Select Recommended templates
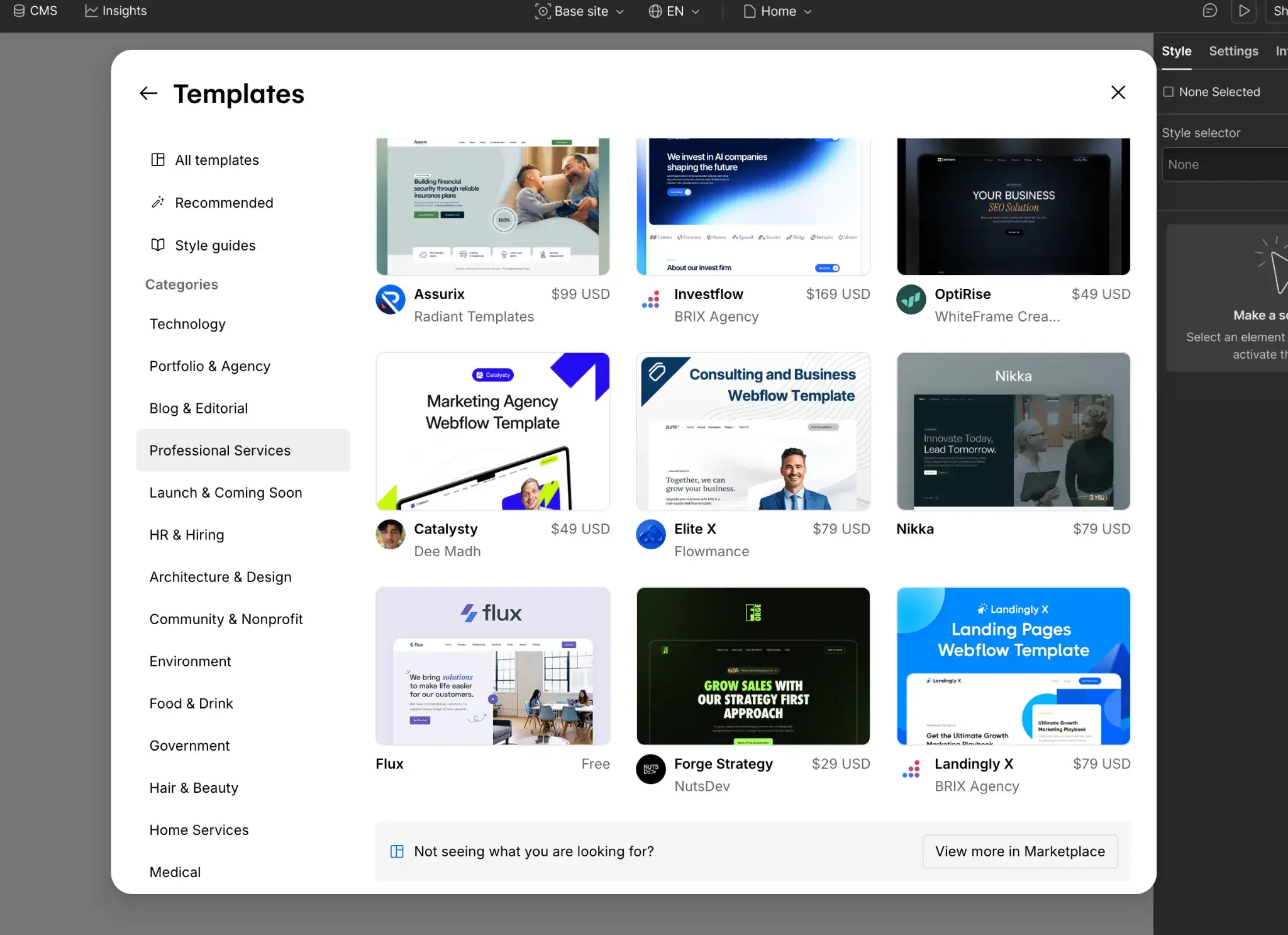 coord(243,203)
